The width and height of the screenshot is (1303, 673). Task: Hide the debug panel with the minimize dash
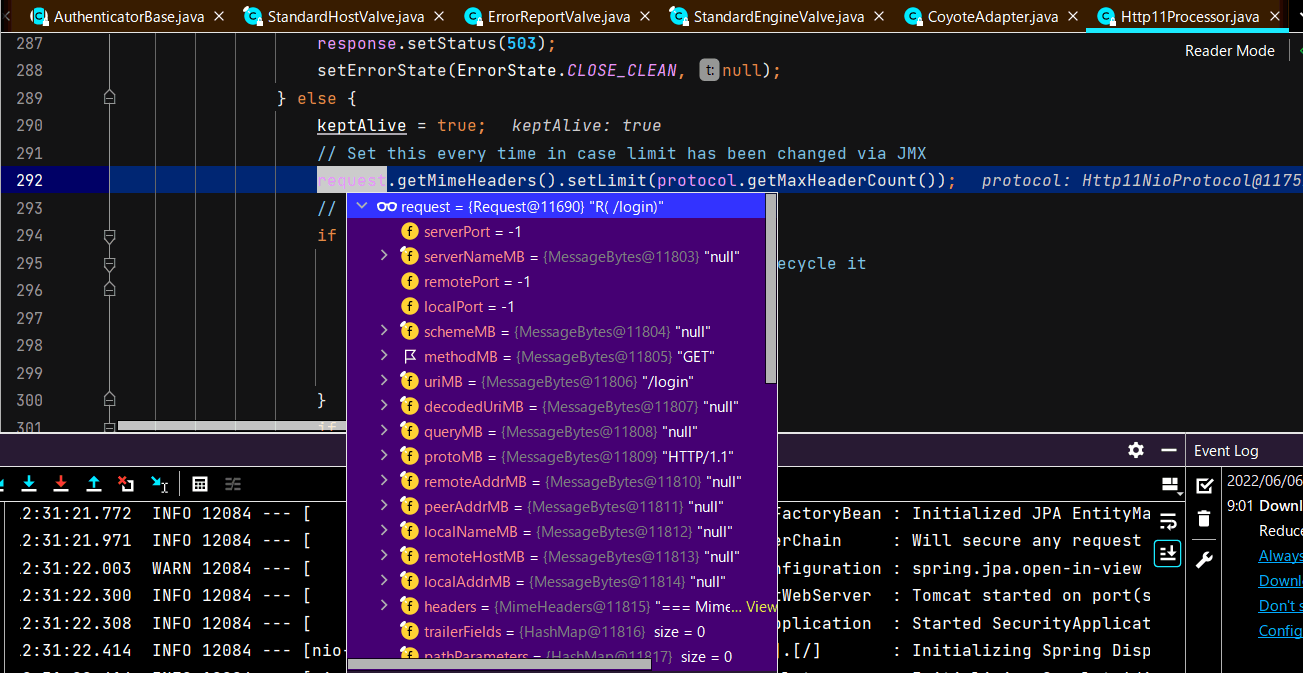tap(1168, 450)
